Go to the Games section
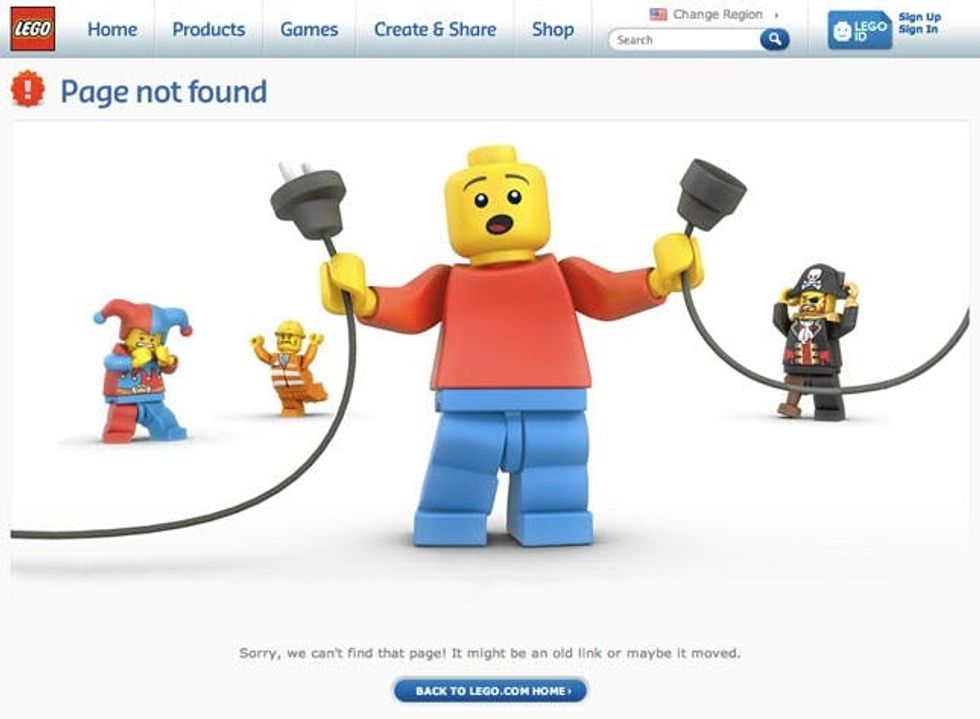Screen dimensions: 980x719 [x=309, y=29]
